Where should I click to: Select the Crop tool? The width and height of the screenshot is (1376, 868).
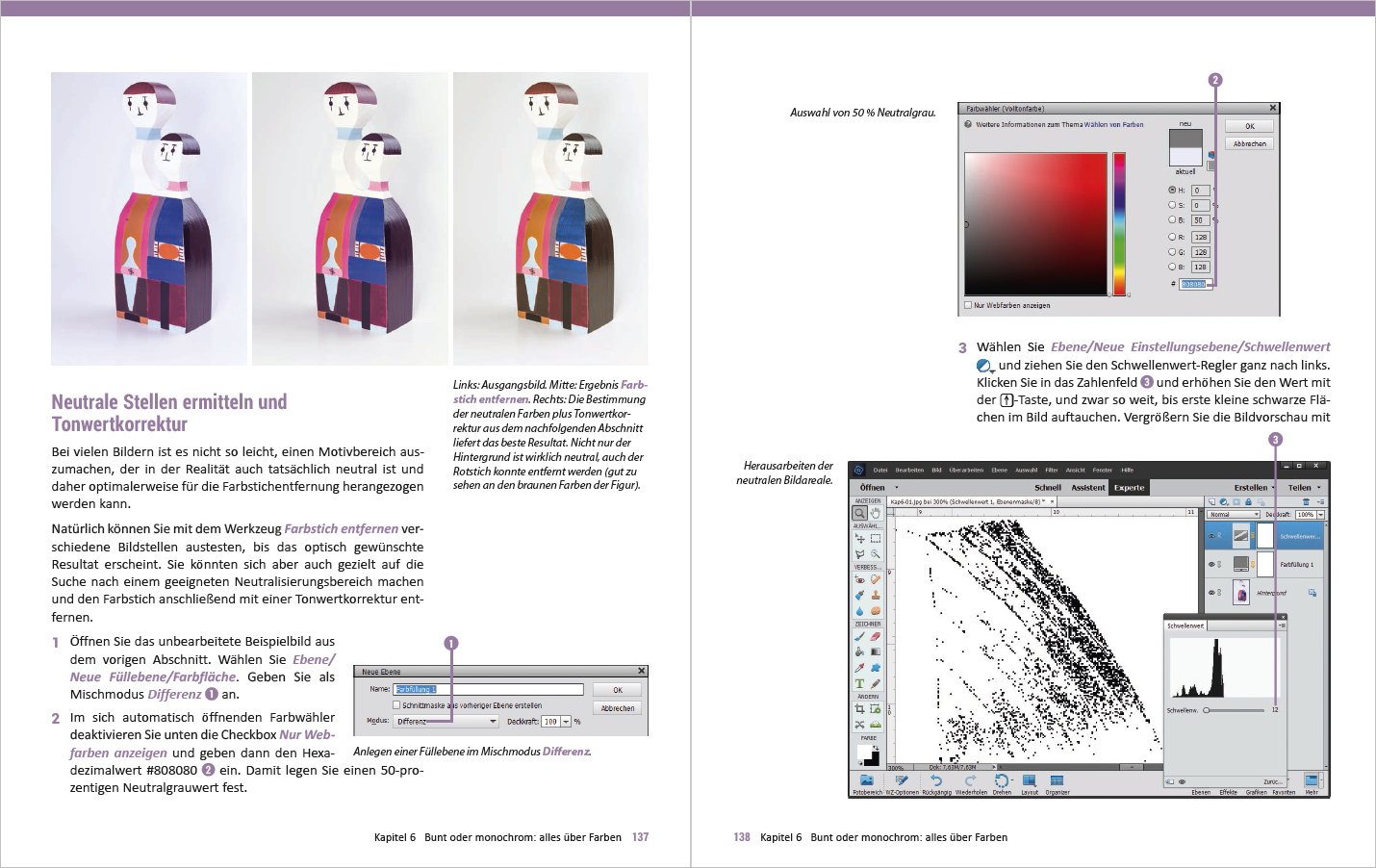pos(859,708)
